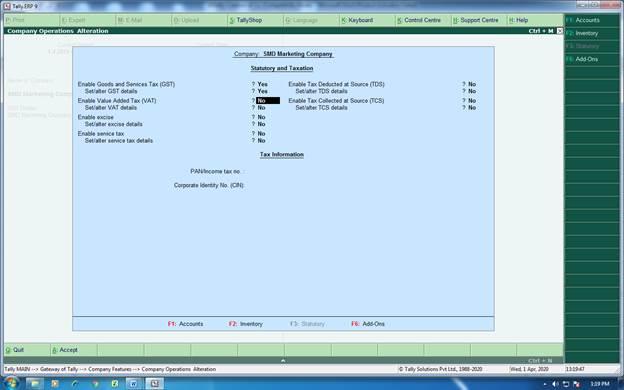This screenshot has width=624, height=390.
Task: Close the Company Operations Alteration screen
Action: click(x=560, y=31)
